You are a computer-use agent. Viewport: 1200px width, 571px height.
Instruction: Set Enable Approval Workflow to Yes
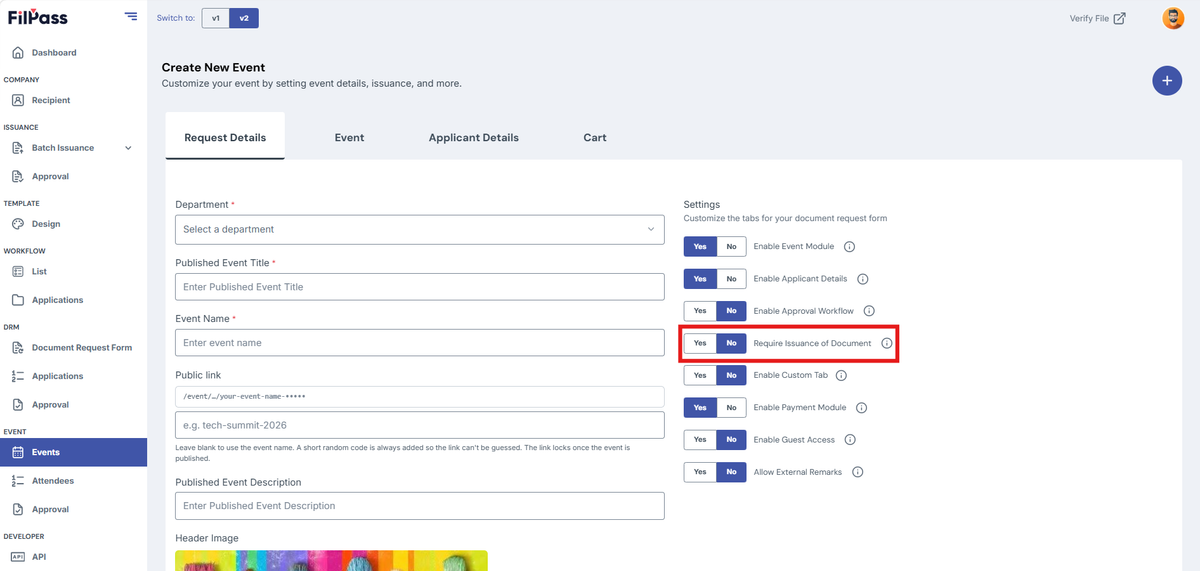(x=700, y=311)
